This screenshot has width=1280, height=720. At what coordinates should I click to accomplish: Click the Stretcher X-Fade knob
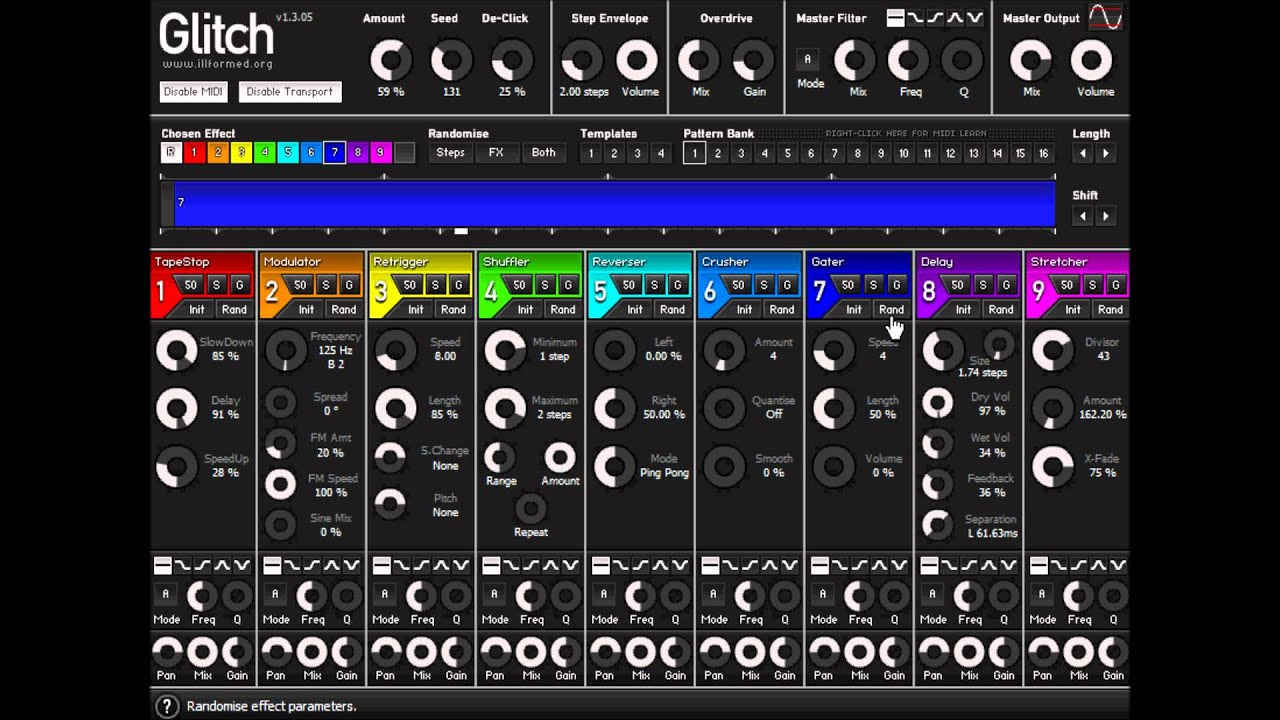1052,467
